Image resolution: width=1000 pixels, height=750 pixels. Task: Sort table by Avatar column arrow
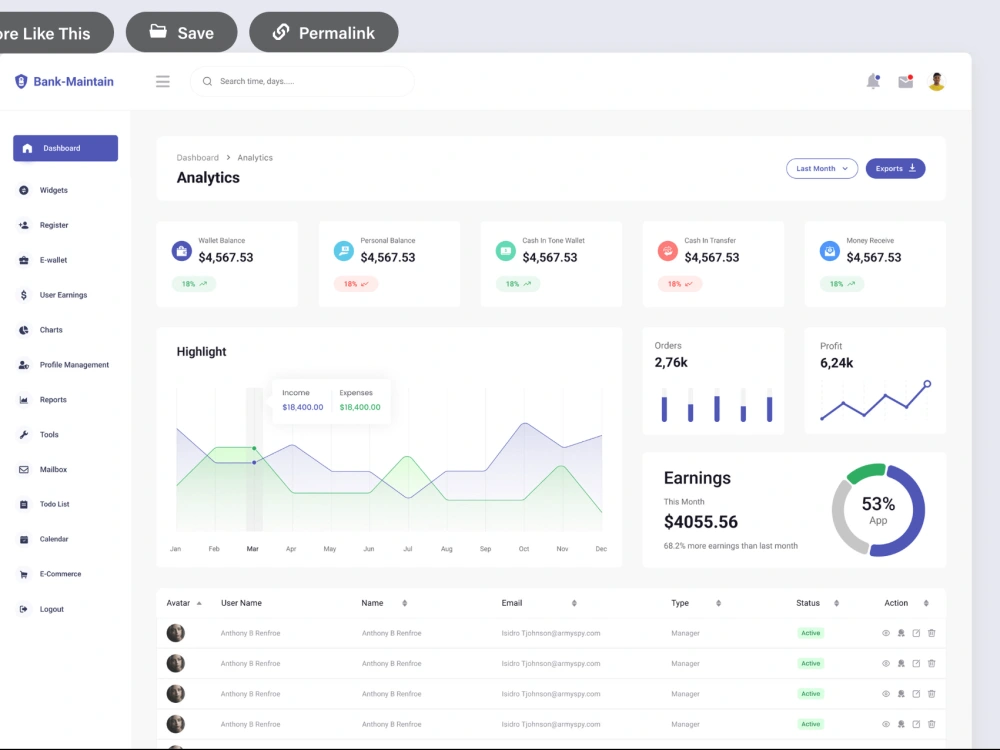coord(199,603)
